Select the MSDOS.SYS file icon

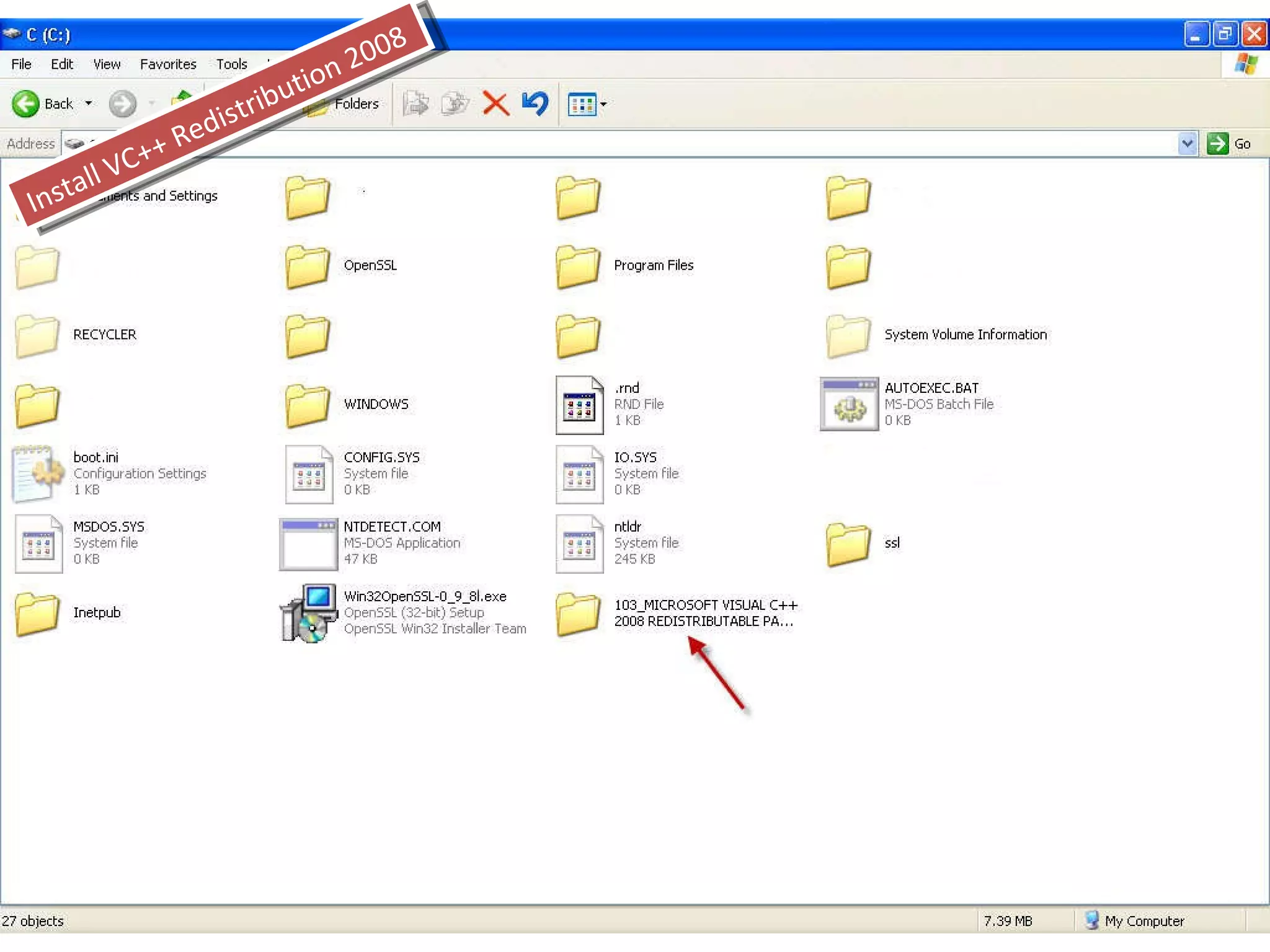pyautogui.click(x=38, y=544)
